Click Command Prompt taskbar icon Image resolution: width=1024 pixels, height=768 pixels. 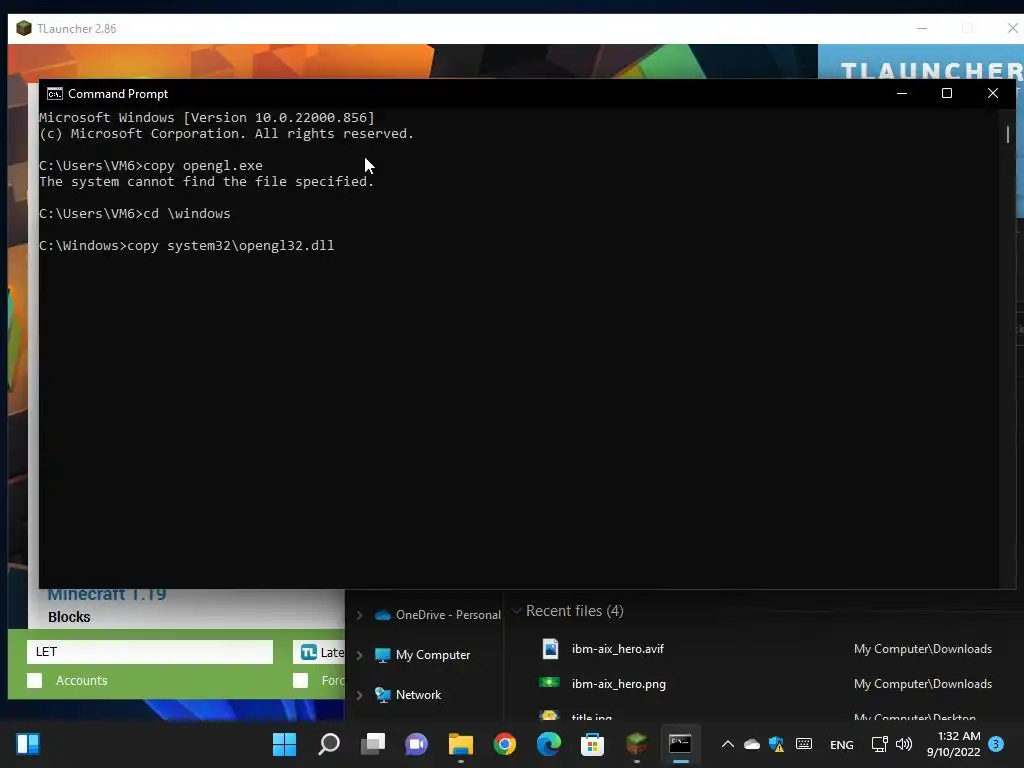[x=680, y=744]
